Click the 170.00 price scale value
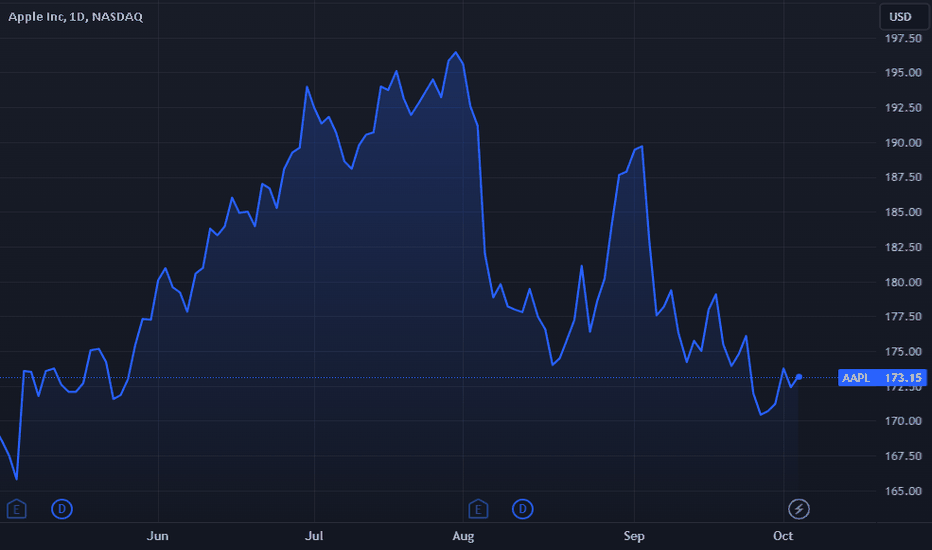This screenshot has width=932, height=550. 903,421
